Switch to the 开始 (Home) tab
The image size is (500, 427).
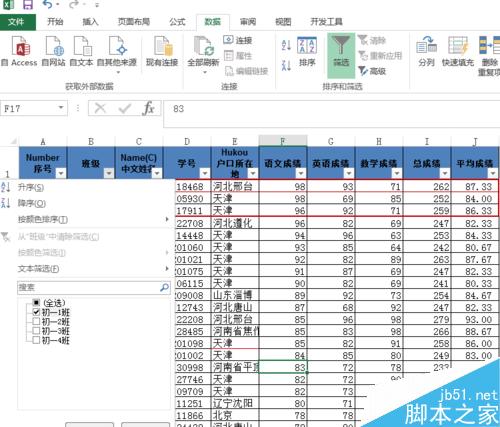(x=55, y=22)
